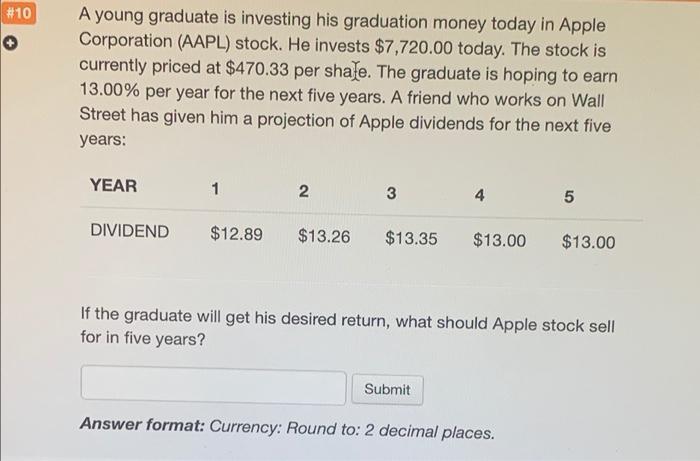Viewport: 700px width, 461px height.
Task: Click the orange #10 question badge
Action: tap(18, 13)
